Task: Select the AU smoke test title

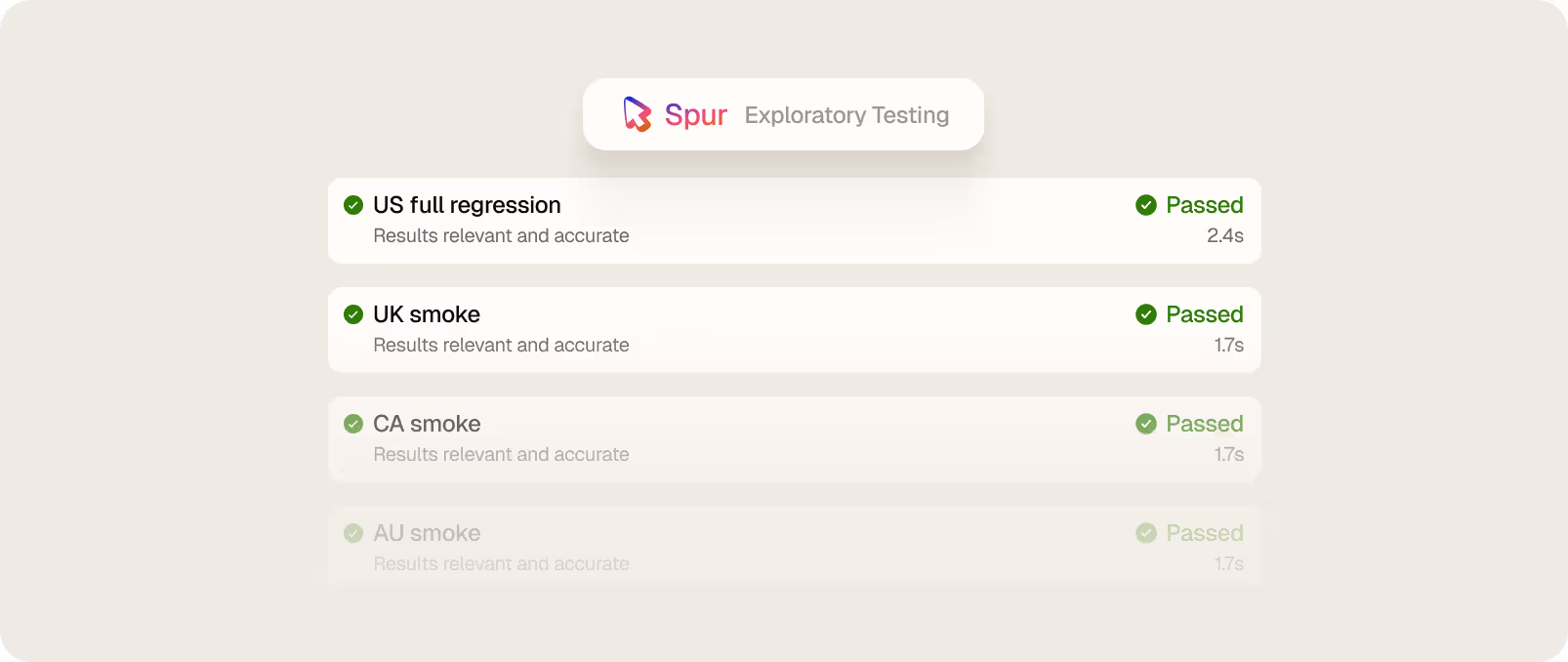Action: pyautogui.click(x=427, y=533)
